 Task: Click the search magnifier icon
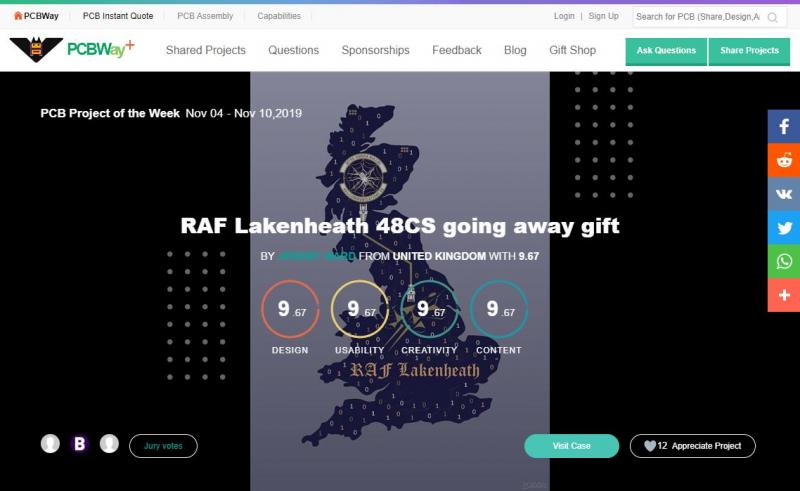click(x=772, y=17)
